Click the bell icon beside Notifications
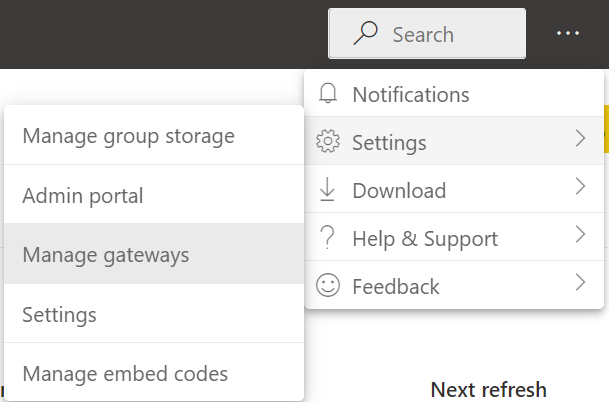This screenshot has height=402, width=609. click(327, 94)
